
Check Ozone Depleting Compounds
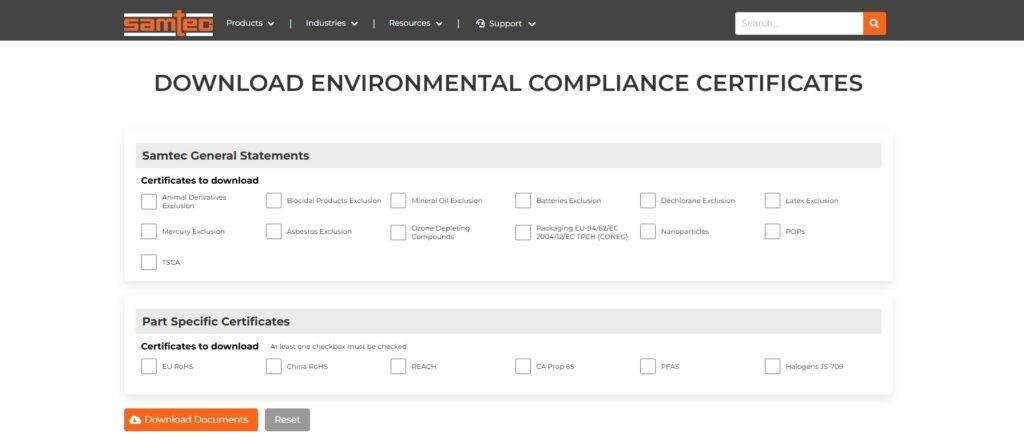coord(398,233)
